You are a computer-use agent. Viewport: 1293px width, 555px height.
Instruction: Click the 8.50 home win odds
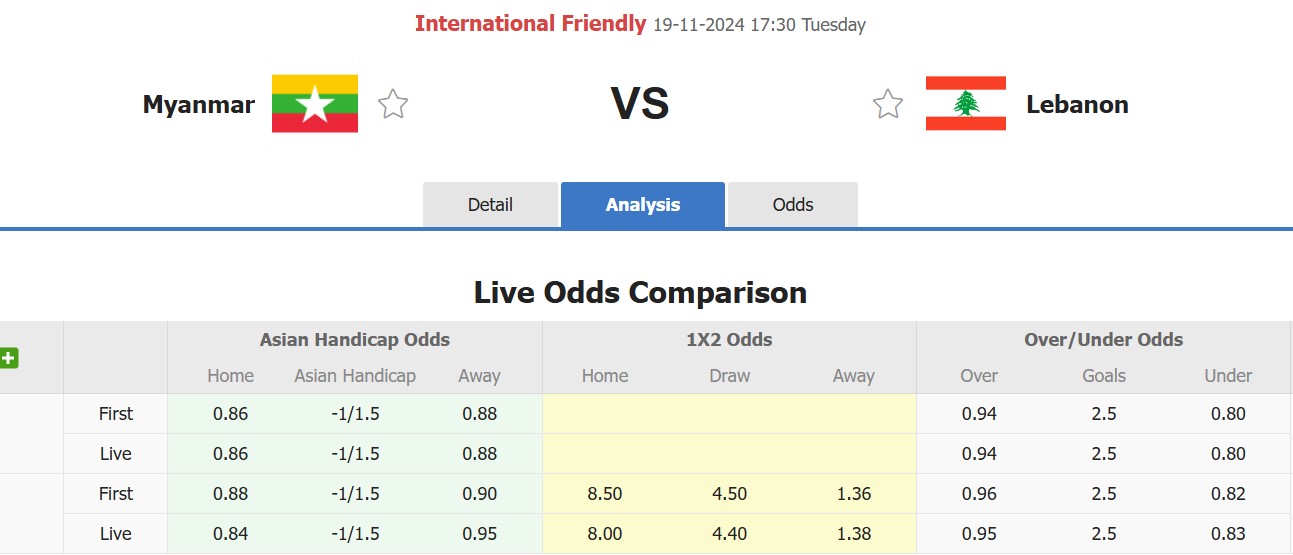[605, 494]
